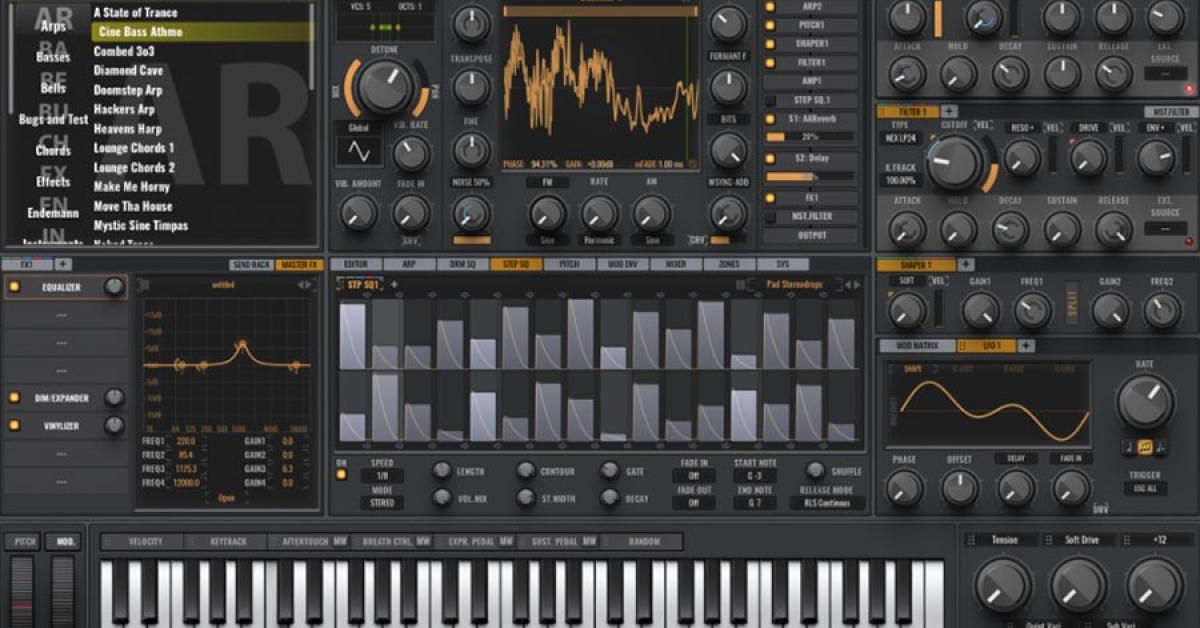Open the FADE IN dropdown showing Off
This screenshot has width=1200, height=628.
(693, 476)
